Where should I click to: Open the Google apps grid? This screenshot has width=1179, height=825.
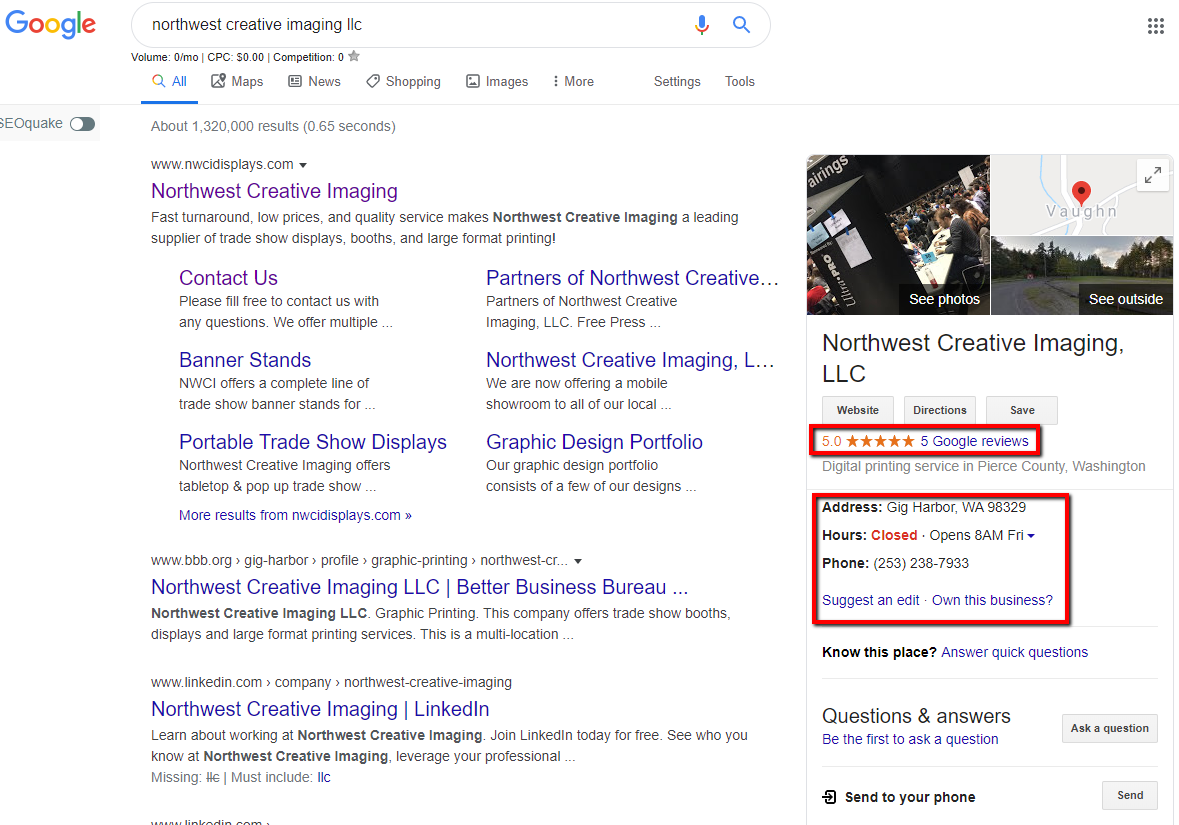click(x=1156, y=26)
